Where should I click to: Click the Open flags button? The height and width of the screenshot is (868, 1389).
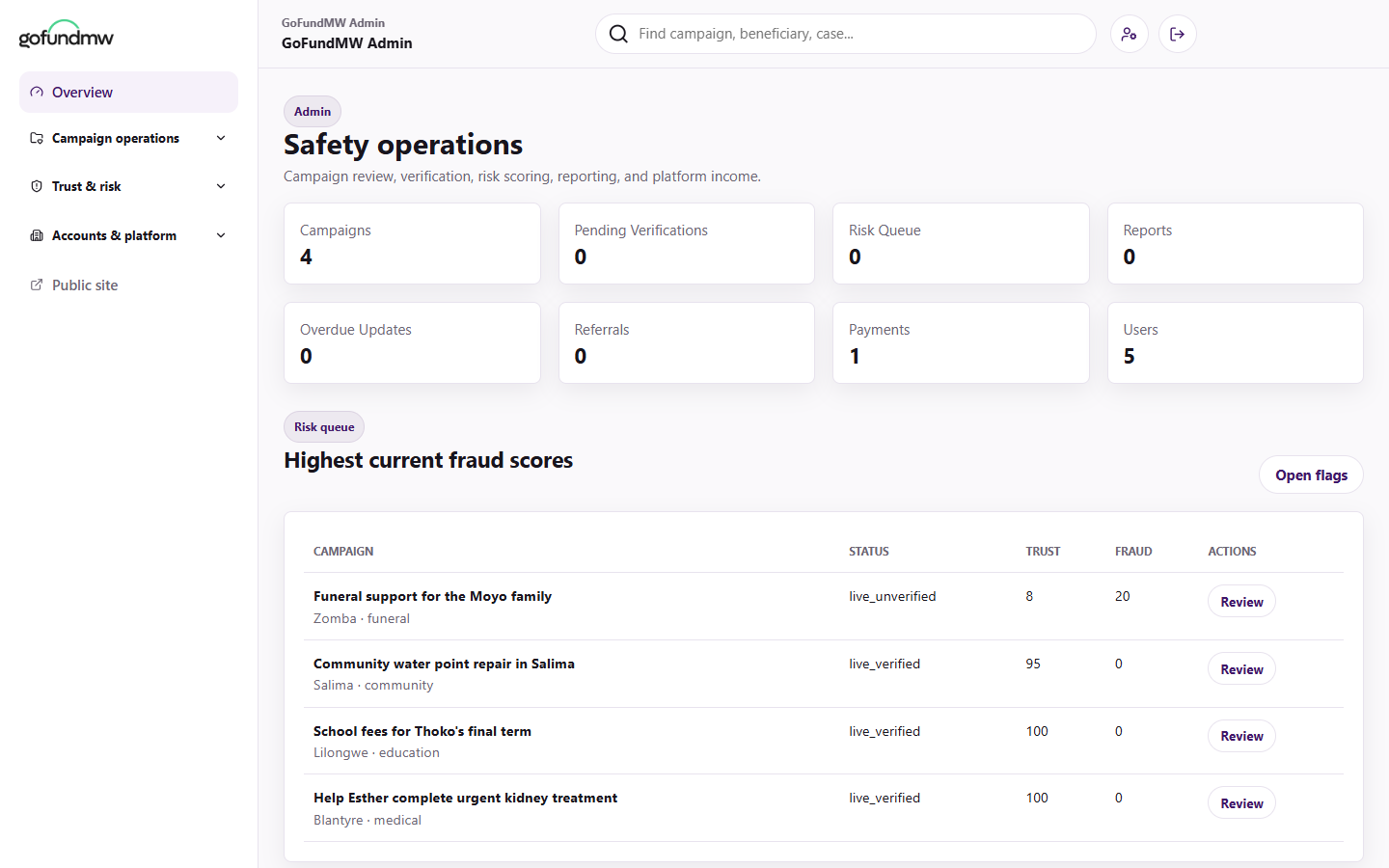[1311, 475]
